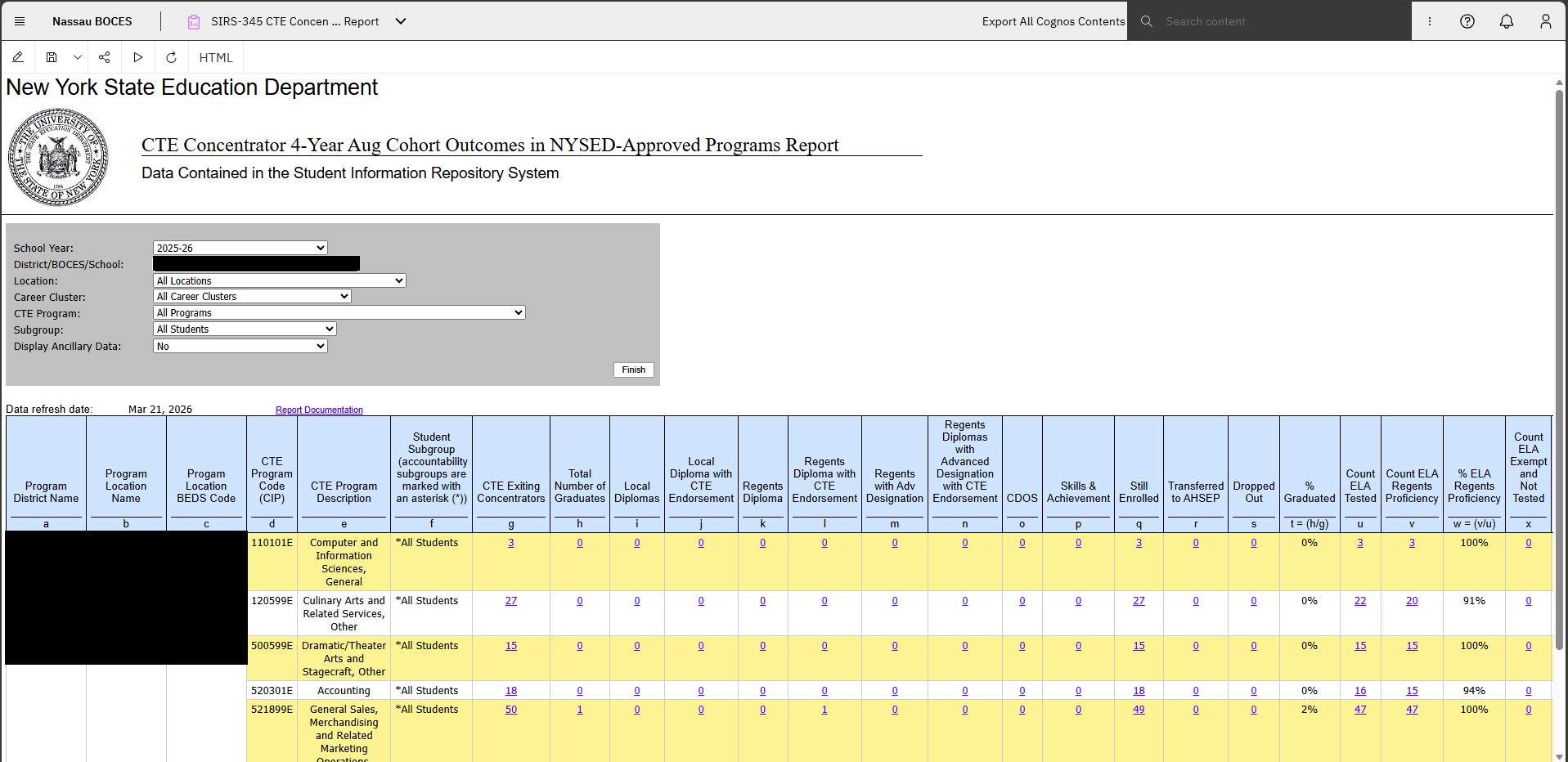The width and height of the screenshot is (1568, 762).
Task: Click the Nassau BOCES label
Action: [x=92, y=21]
